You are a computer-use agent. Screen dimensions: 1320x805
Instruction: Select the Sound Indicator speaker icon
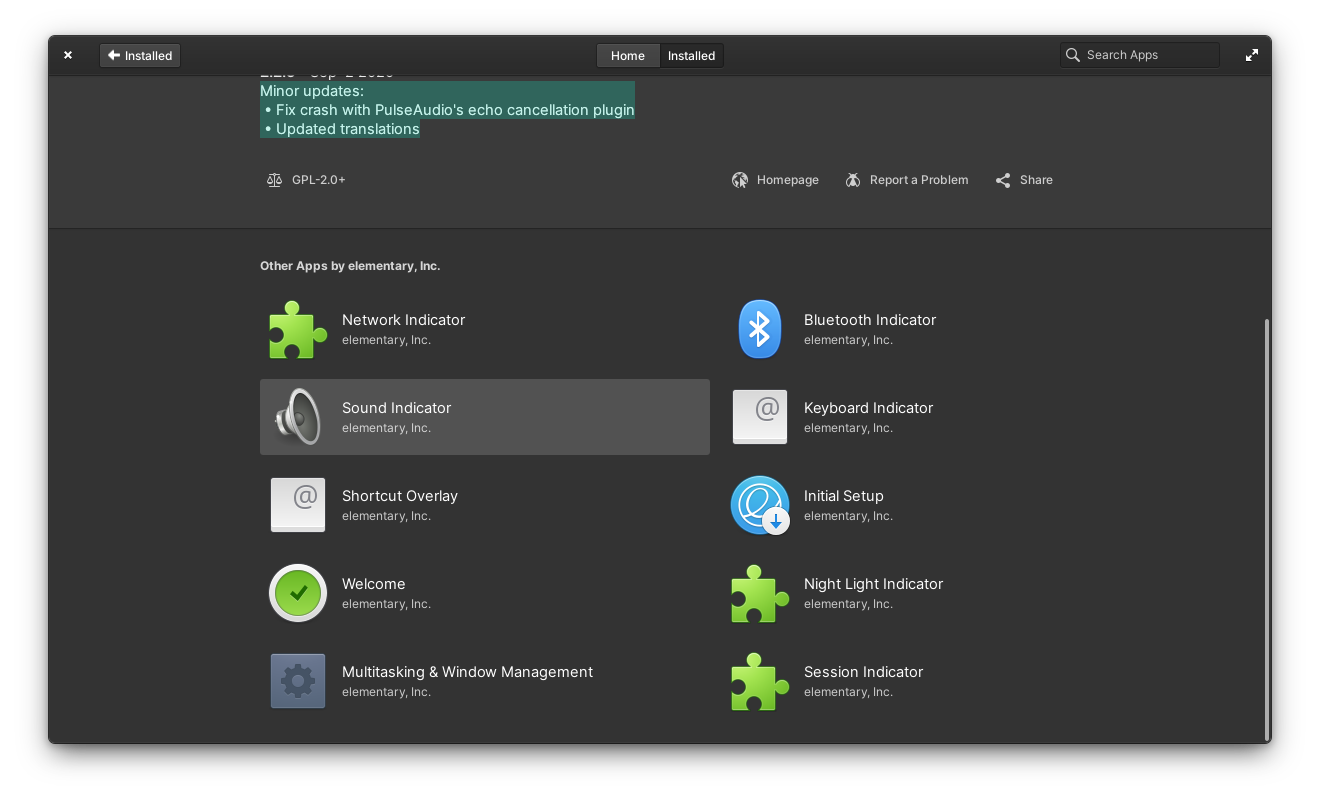tap(297, 417)
